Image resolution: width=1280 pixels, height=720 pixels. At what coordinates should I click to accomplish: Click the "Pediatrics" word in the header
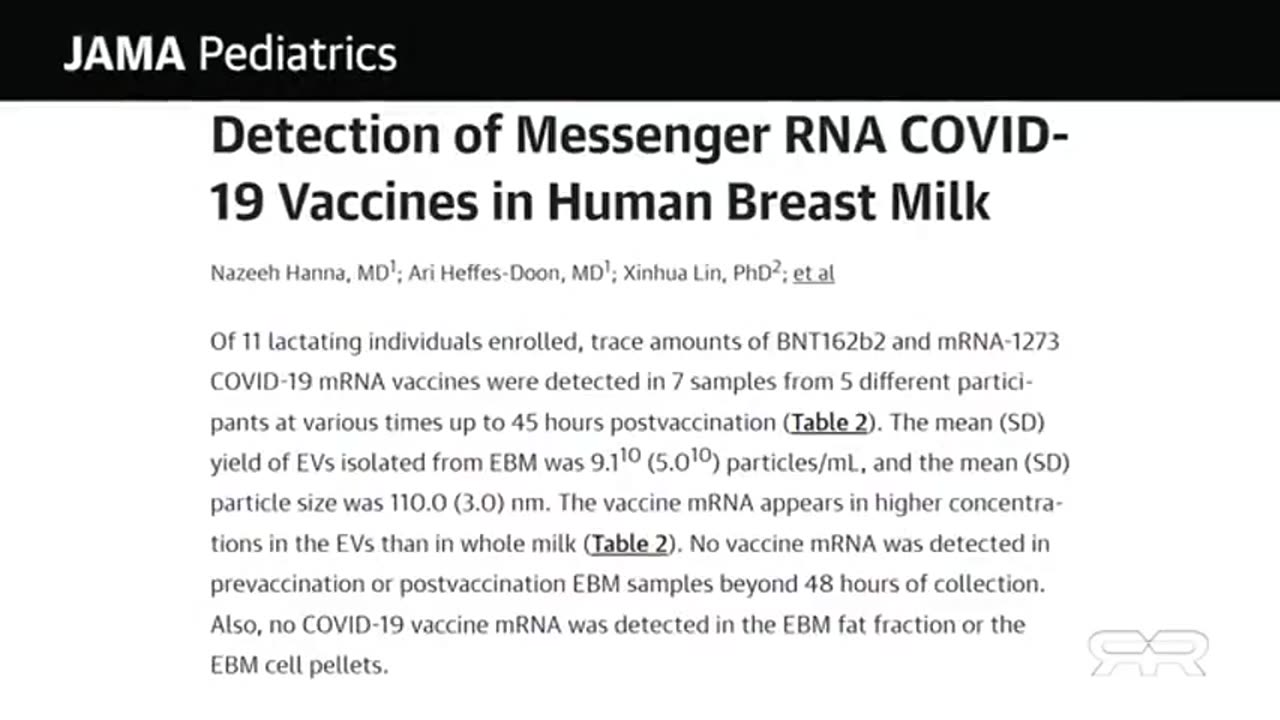click(x=297, y=53)
